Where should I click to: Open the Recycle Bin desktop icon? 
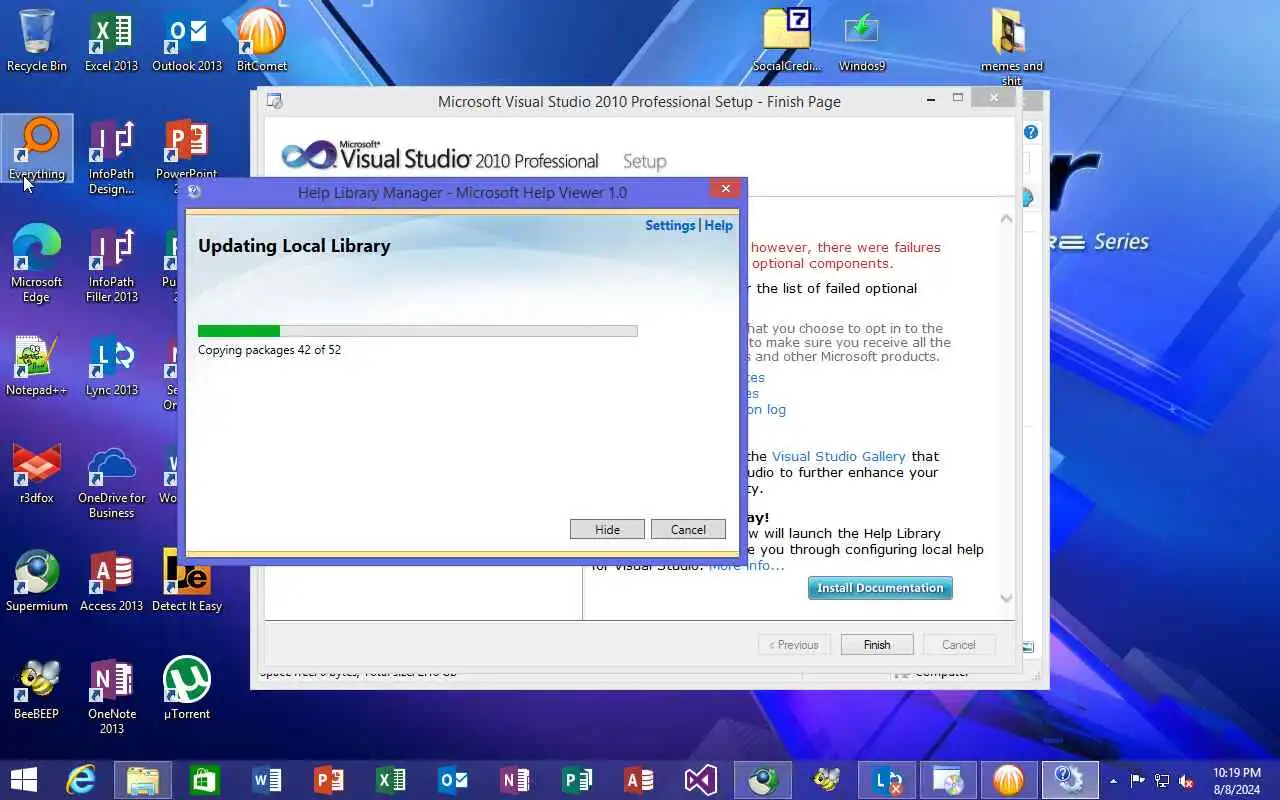37,41
